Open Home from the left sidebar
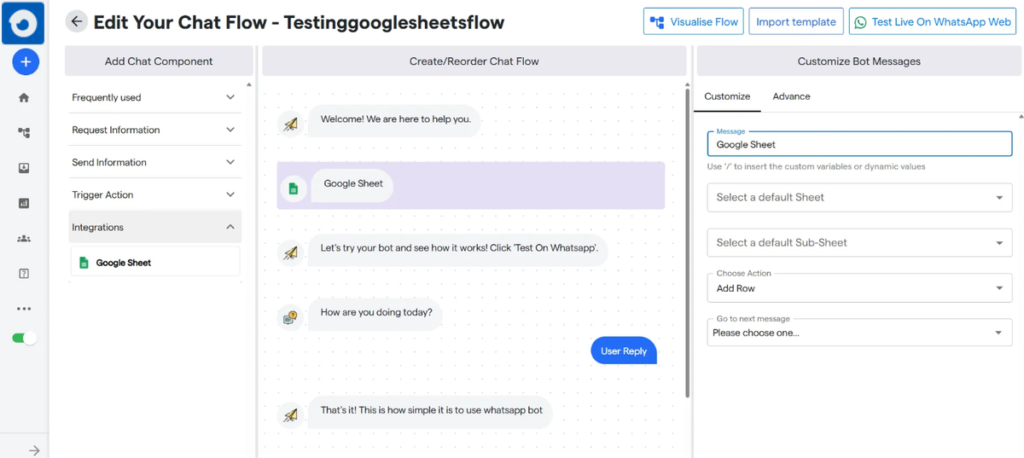This screenshot has height=458, width=1024. (24, 98)
